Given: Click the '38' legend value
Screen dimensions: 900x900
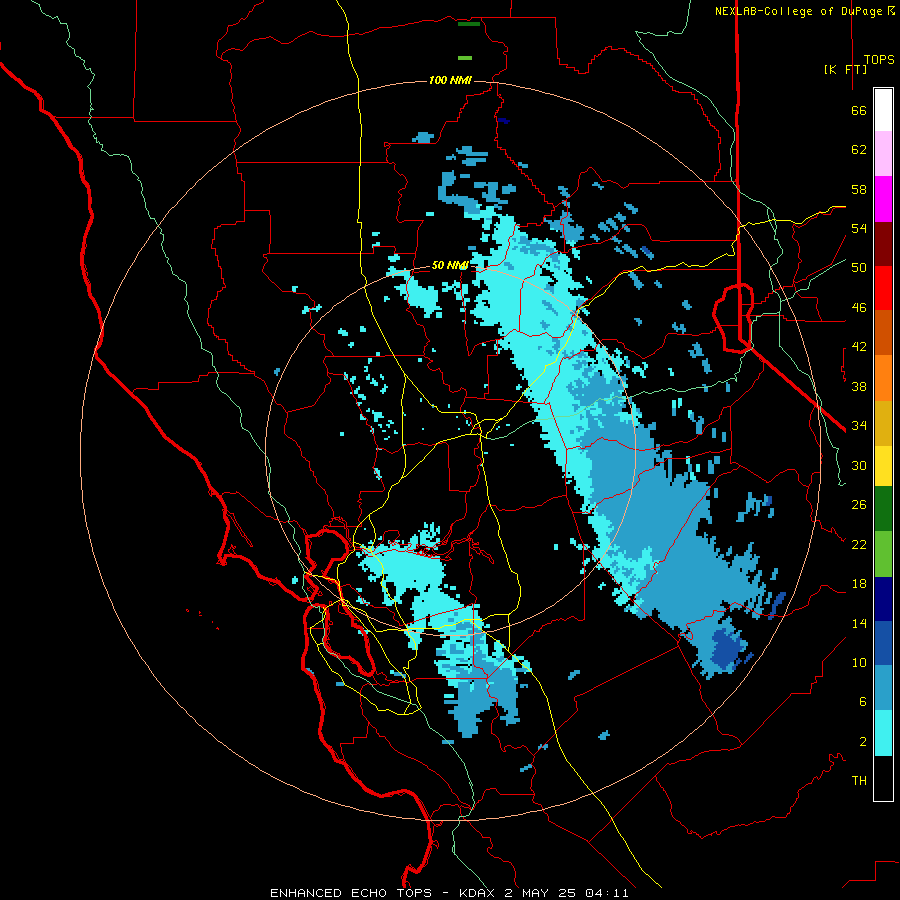Looking at the screenshot, I should point(859,386).
